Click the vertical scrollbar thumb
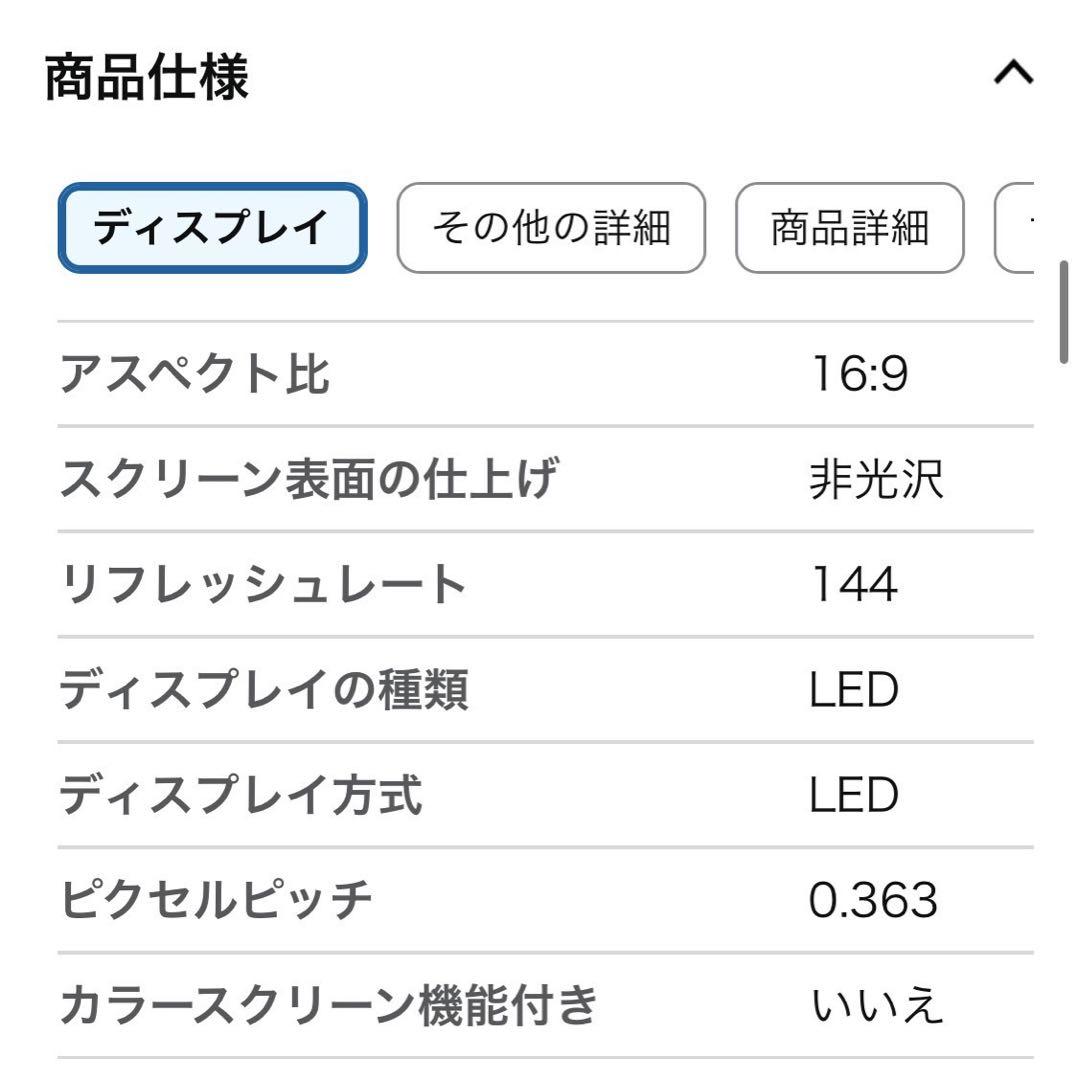Viewport: 1078px width, 1080px height. pos(1064,313)
